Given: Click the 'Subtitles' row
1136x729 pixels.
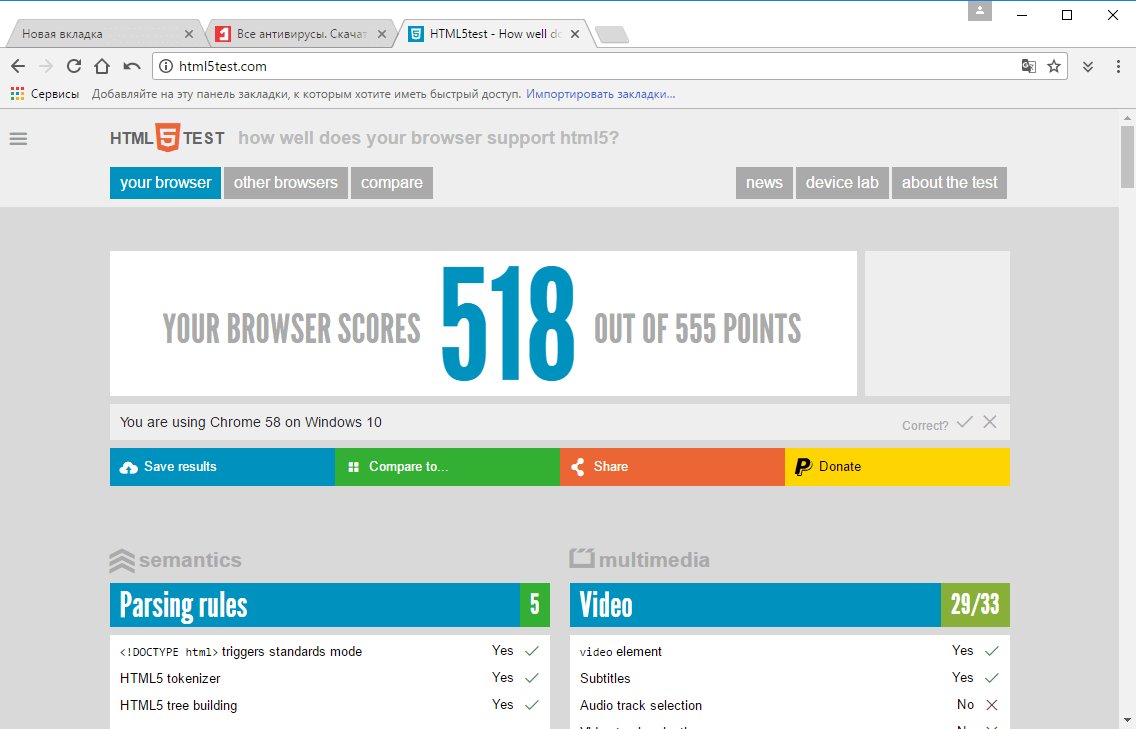Looking at the screenshot, I should click(790, 678).
